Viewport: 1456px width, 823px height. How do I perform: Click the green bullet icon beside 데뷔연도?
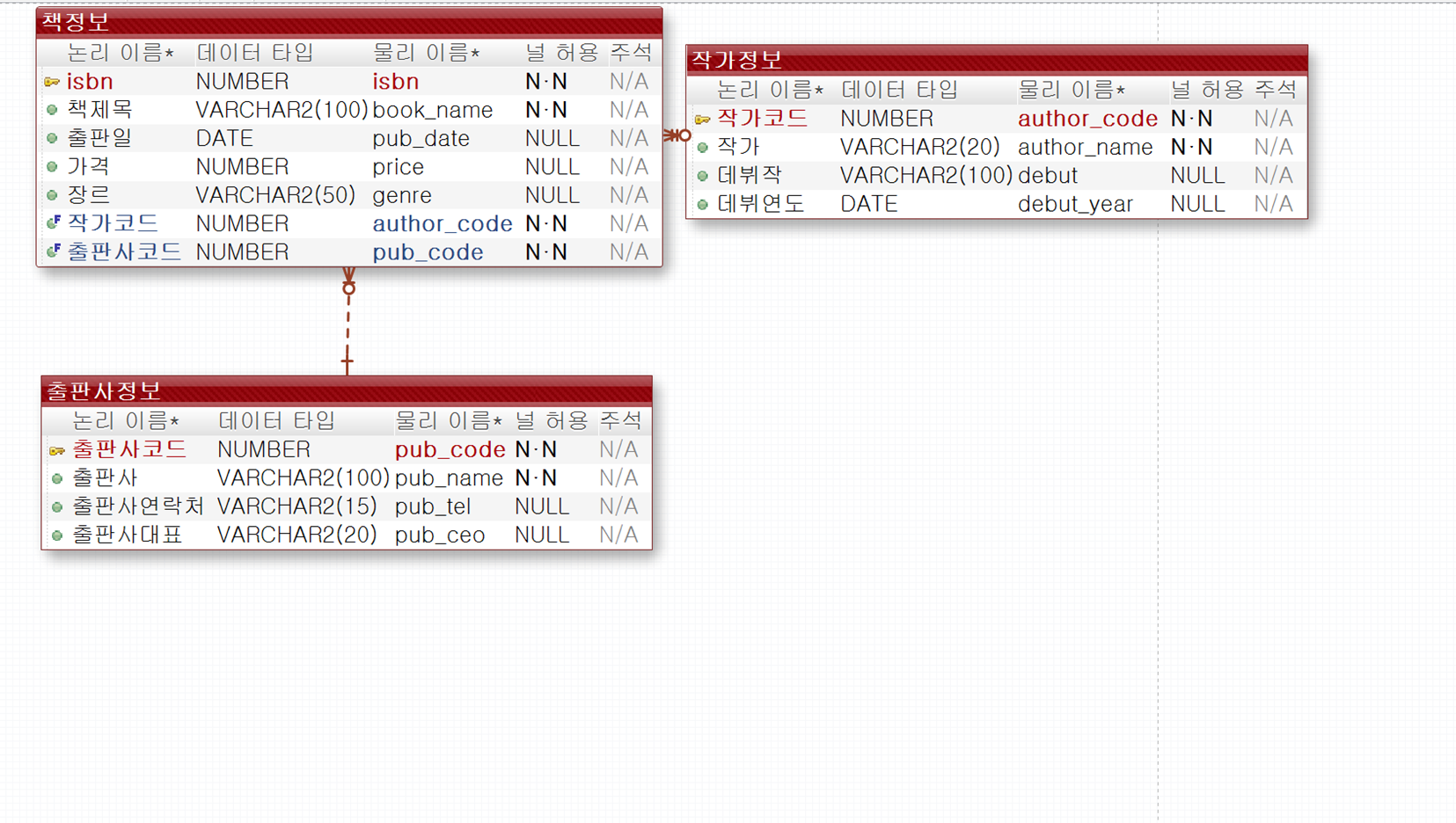(x=702, y=205)
